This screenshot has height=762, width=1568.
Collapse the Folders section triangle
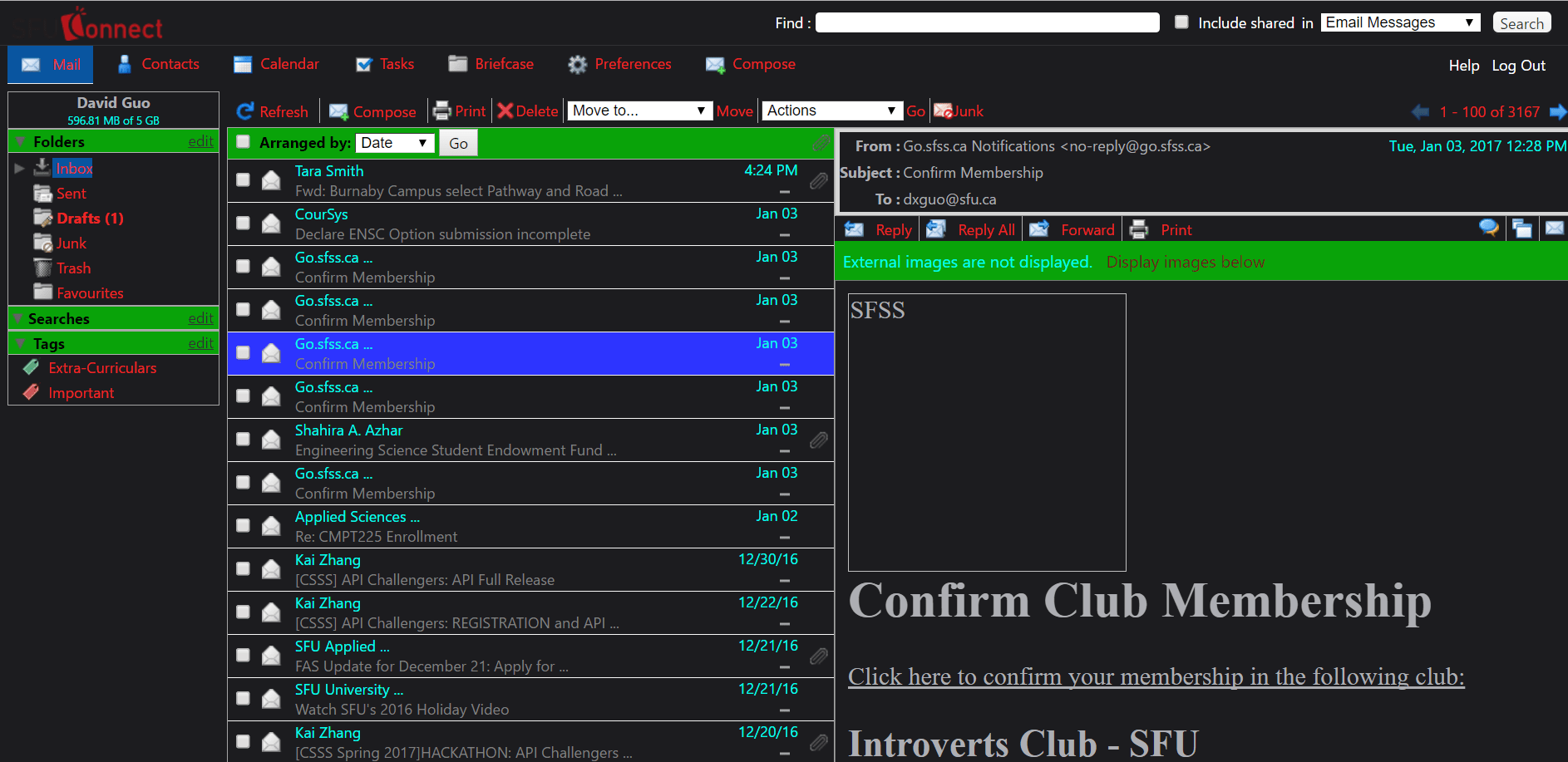[x=20, y=142]
